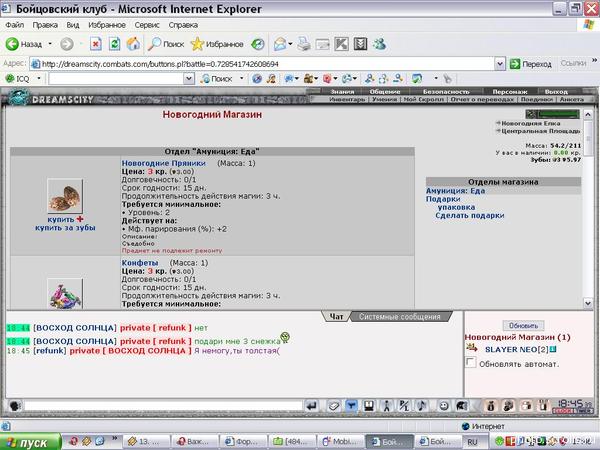
Task: Toggle the blue chat filter icon
Action: [351, 406]
